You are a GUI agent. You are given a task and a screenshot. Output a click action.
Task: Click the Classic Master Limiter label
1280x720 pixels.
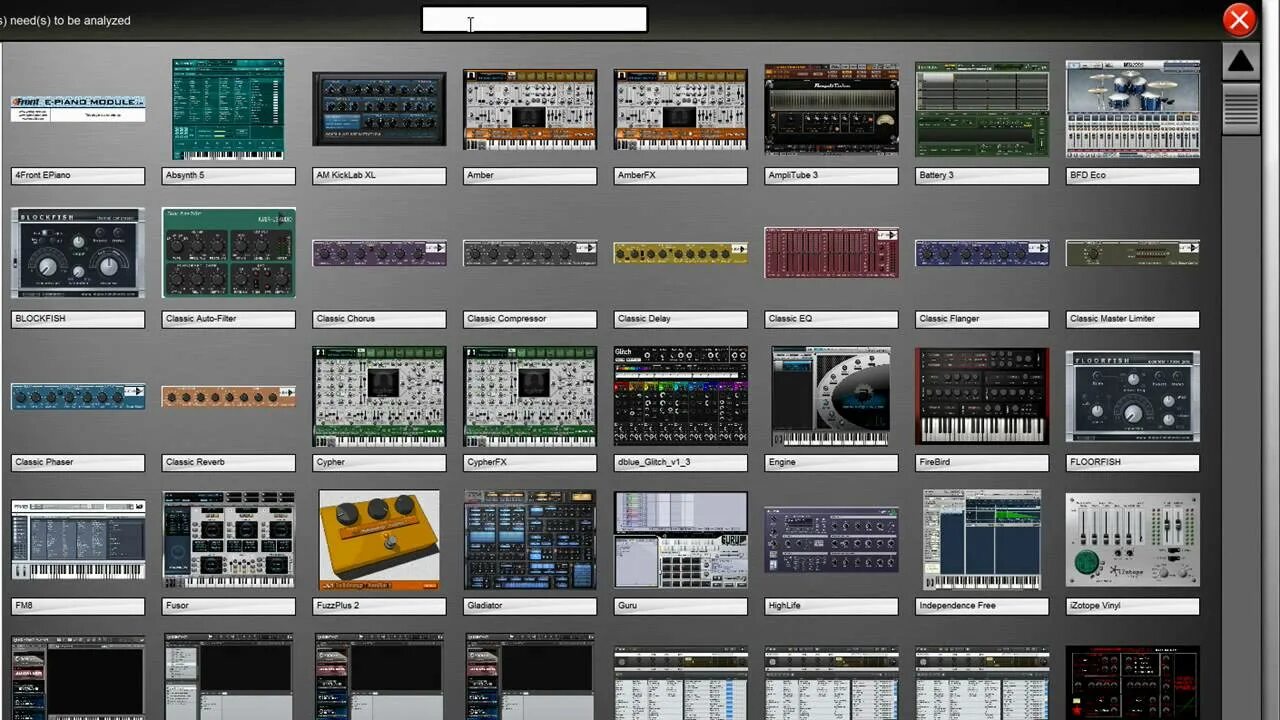coord(1133,319)
